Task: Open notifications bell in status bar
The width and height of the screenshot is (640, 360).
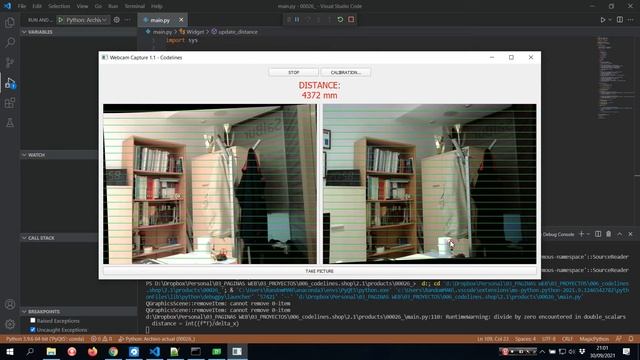Action: 631,339
